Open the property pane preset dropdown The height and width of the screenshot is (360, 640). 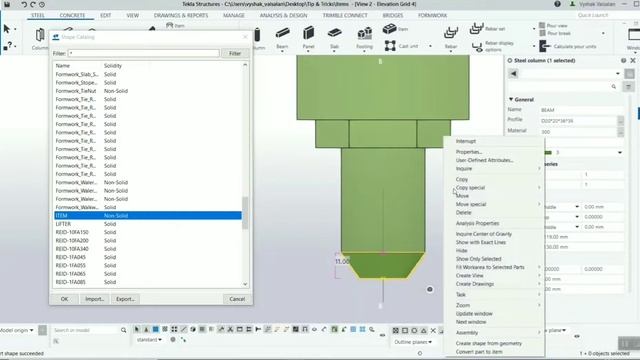[618, 73]
